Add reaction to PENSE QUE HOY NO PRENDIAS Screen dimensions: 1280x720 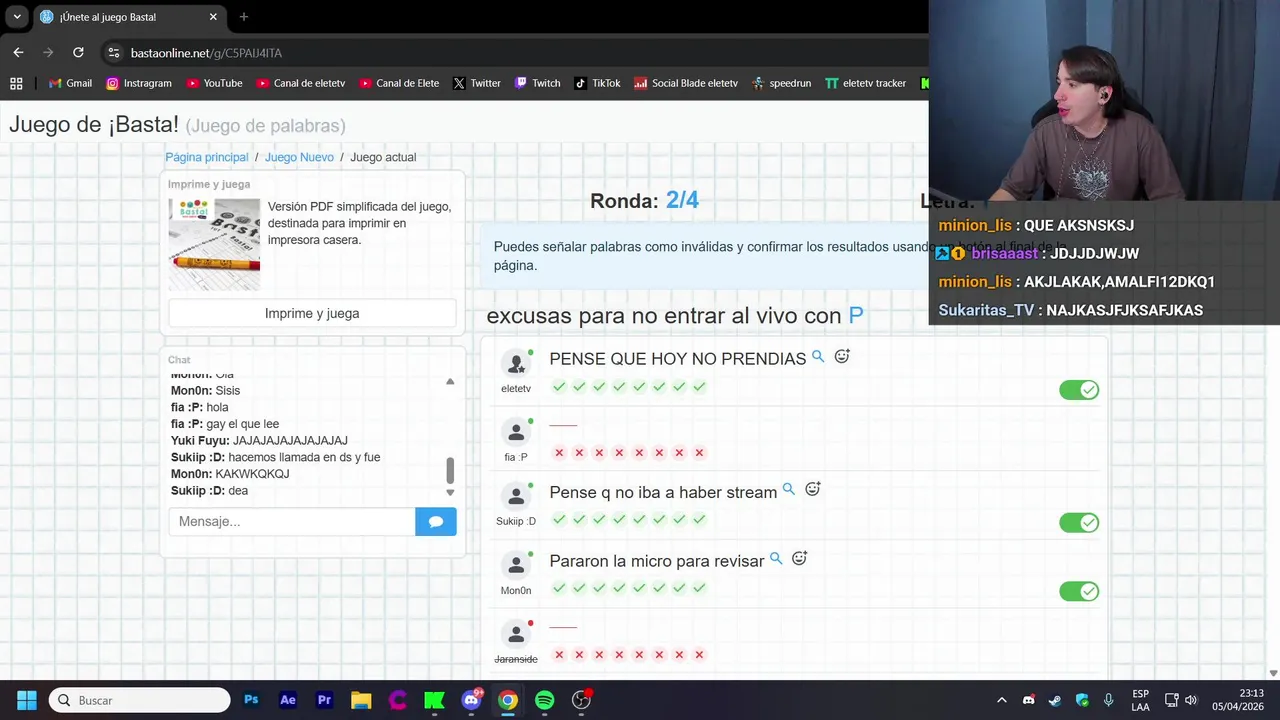842,356
